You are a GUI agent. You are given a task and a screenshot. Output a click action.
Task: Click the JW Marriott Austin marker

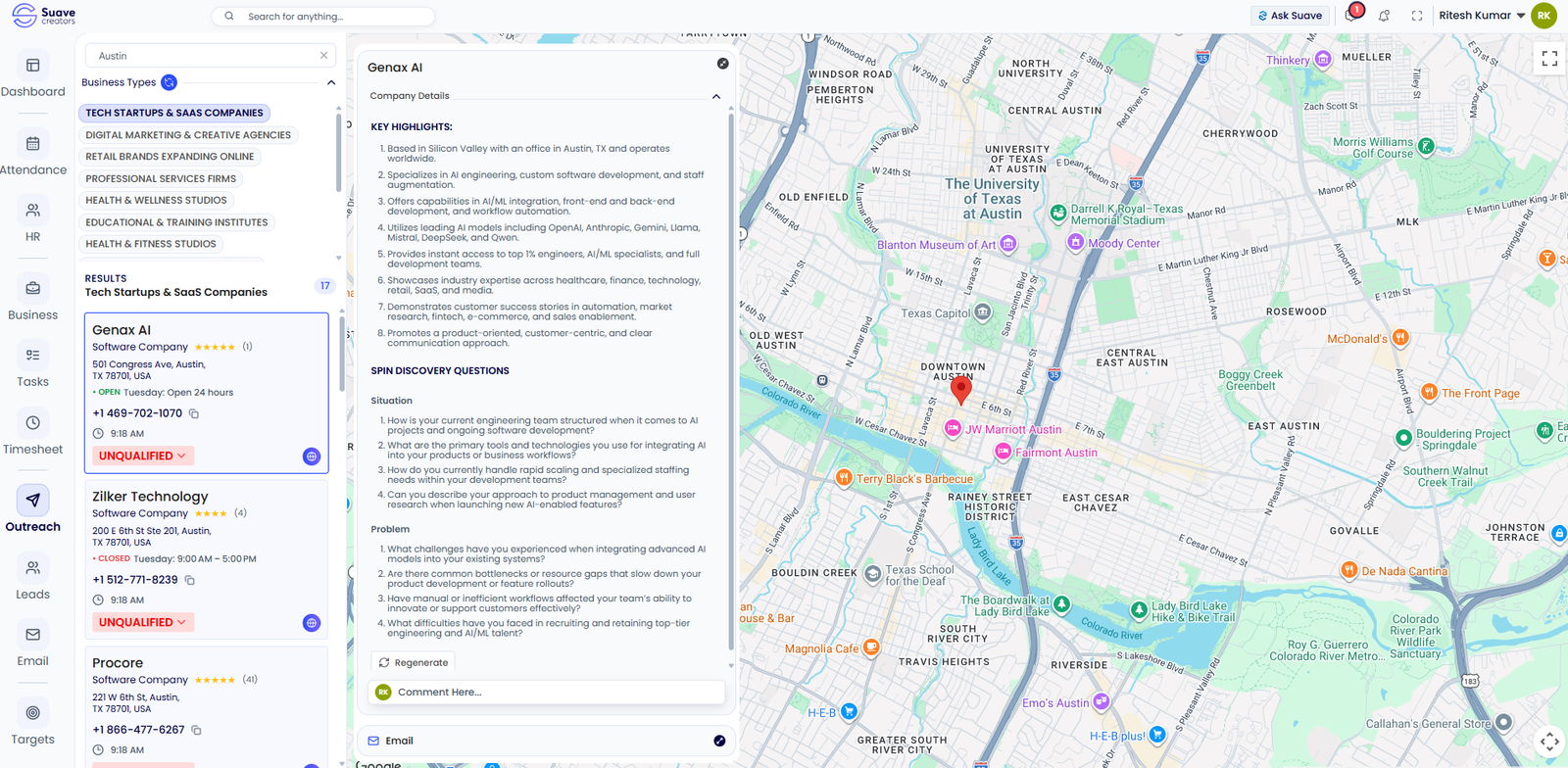(x=952, y=428)
